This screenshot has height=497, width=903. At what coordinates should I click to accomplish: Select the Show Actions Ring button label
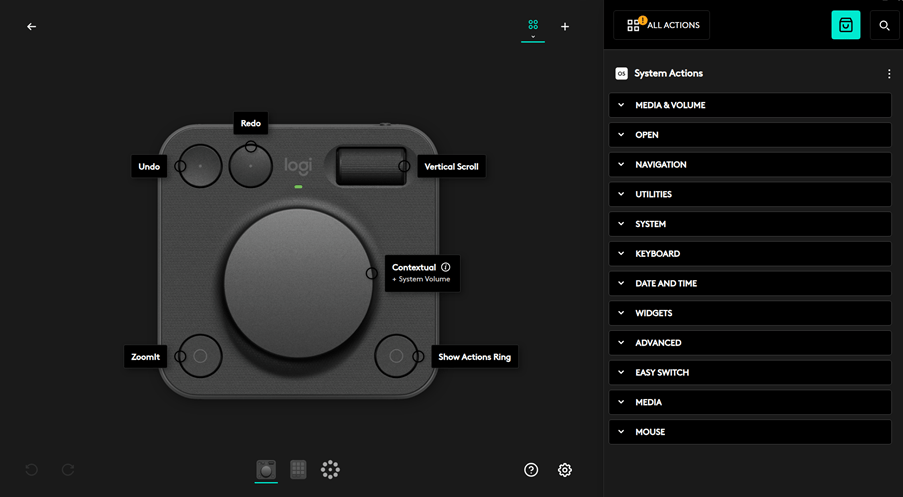tap(474, 357)
